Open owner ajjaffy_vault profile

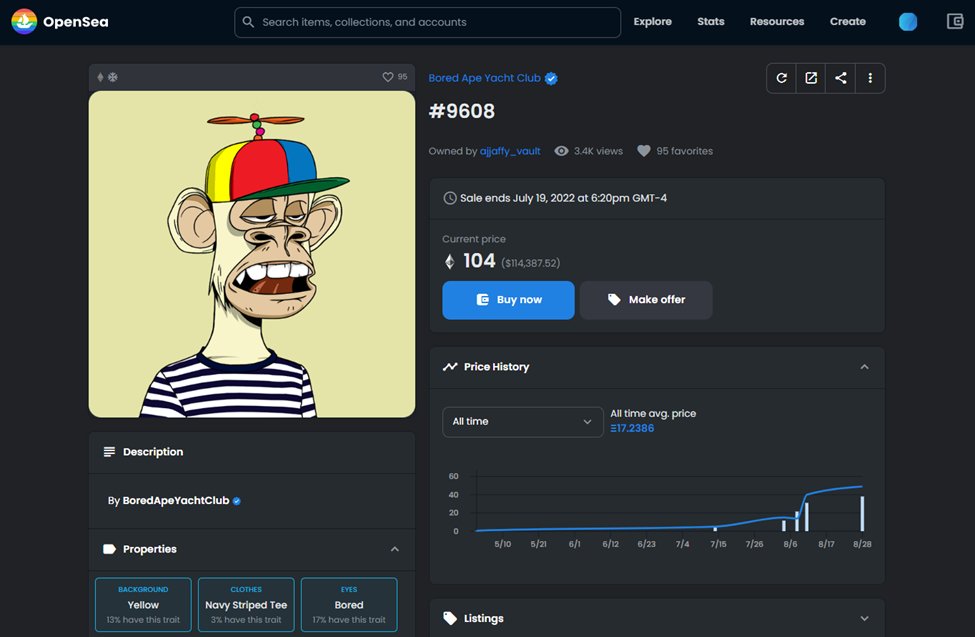pyautogui.click(x=510, y=151)
